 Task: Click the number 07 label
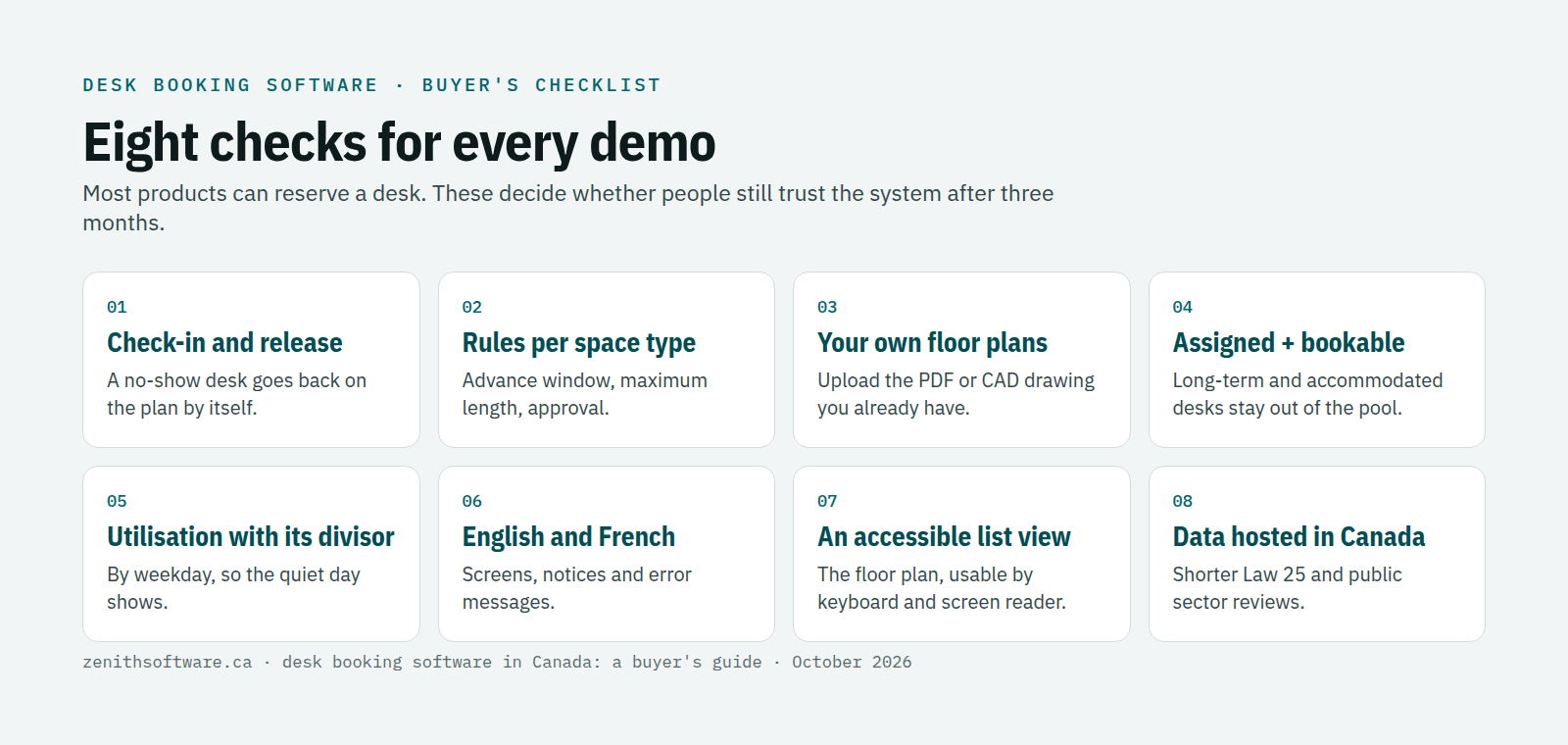click(x=828, y=501)
